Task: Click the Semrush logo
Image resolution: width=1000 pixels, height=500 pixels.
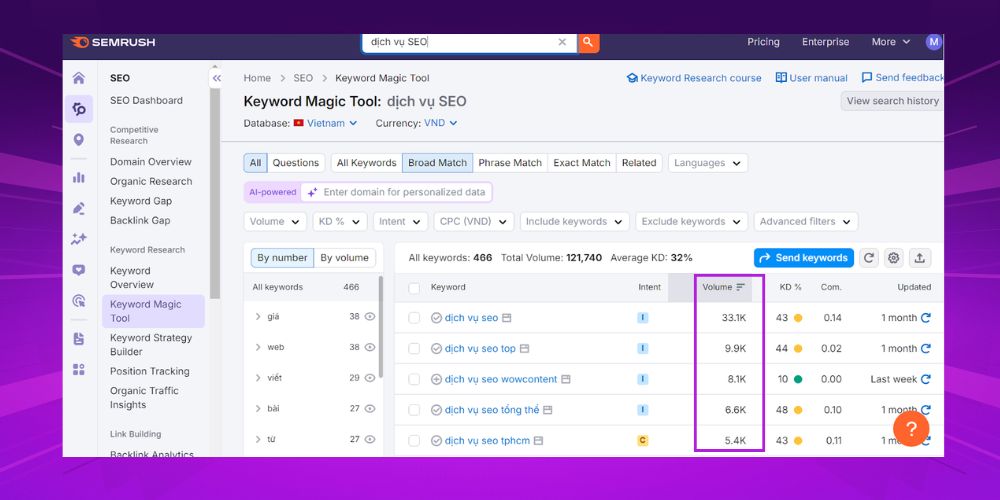Action: pos(113,42)
